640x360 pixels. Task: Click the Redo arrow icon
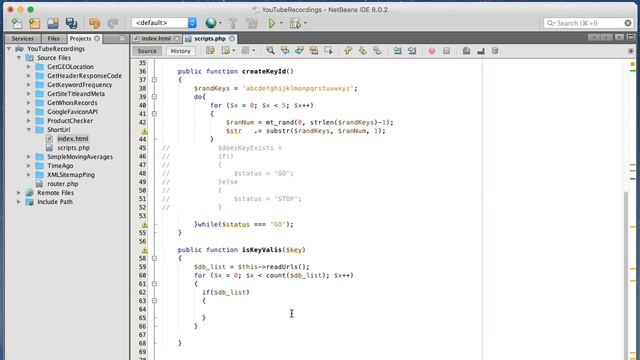[x=113, y=23]
